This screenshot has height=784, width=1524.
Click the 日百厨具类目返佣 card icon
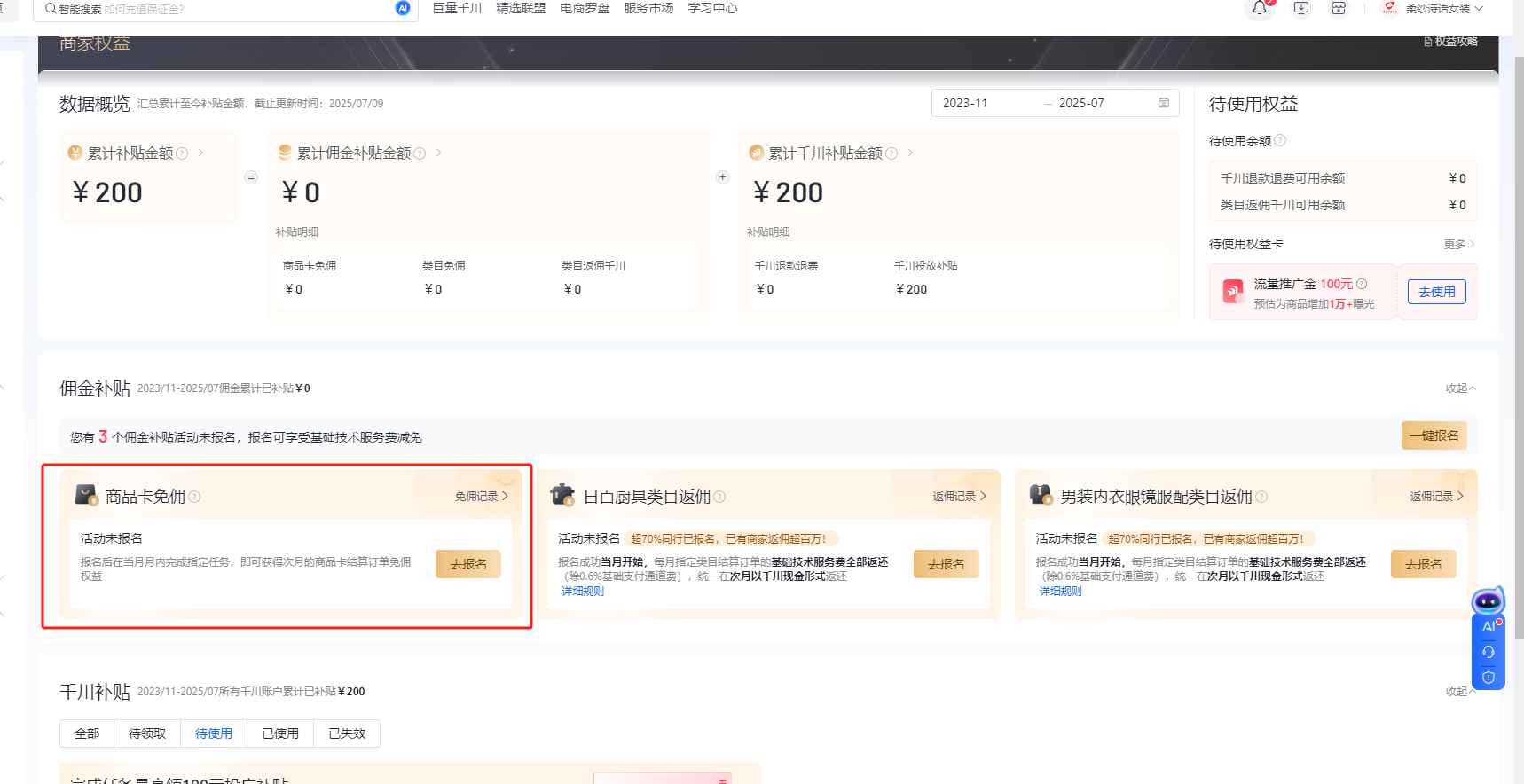pos(562,495)
